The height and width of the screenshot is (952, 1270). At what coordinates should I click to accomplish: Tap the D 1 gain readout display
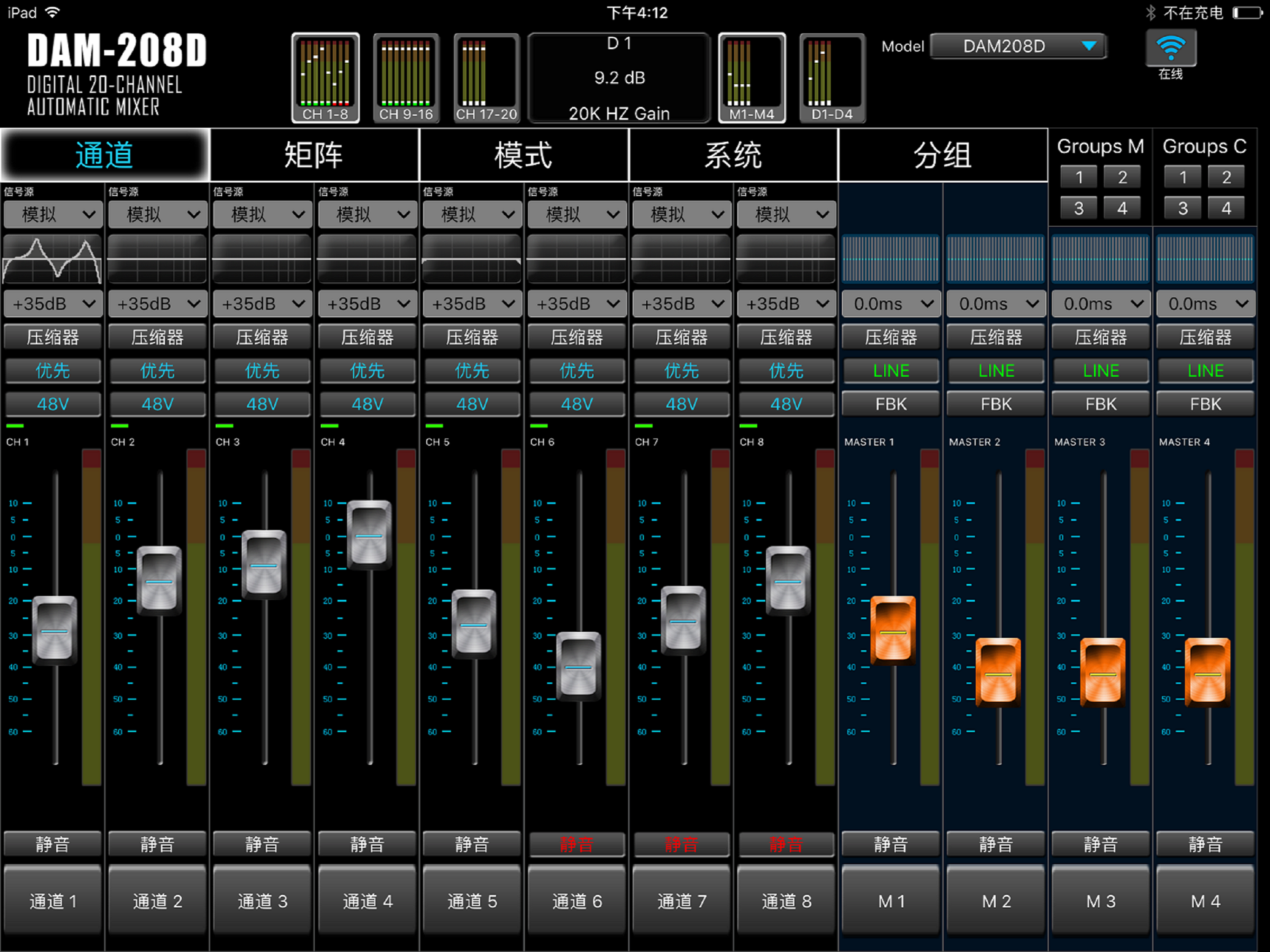coord(620,78)
